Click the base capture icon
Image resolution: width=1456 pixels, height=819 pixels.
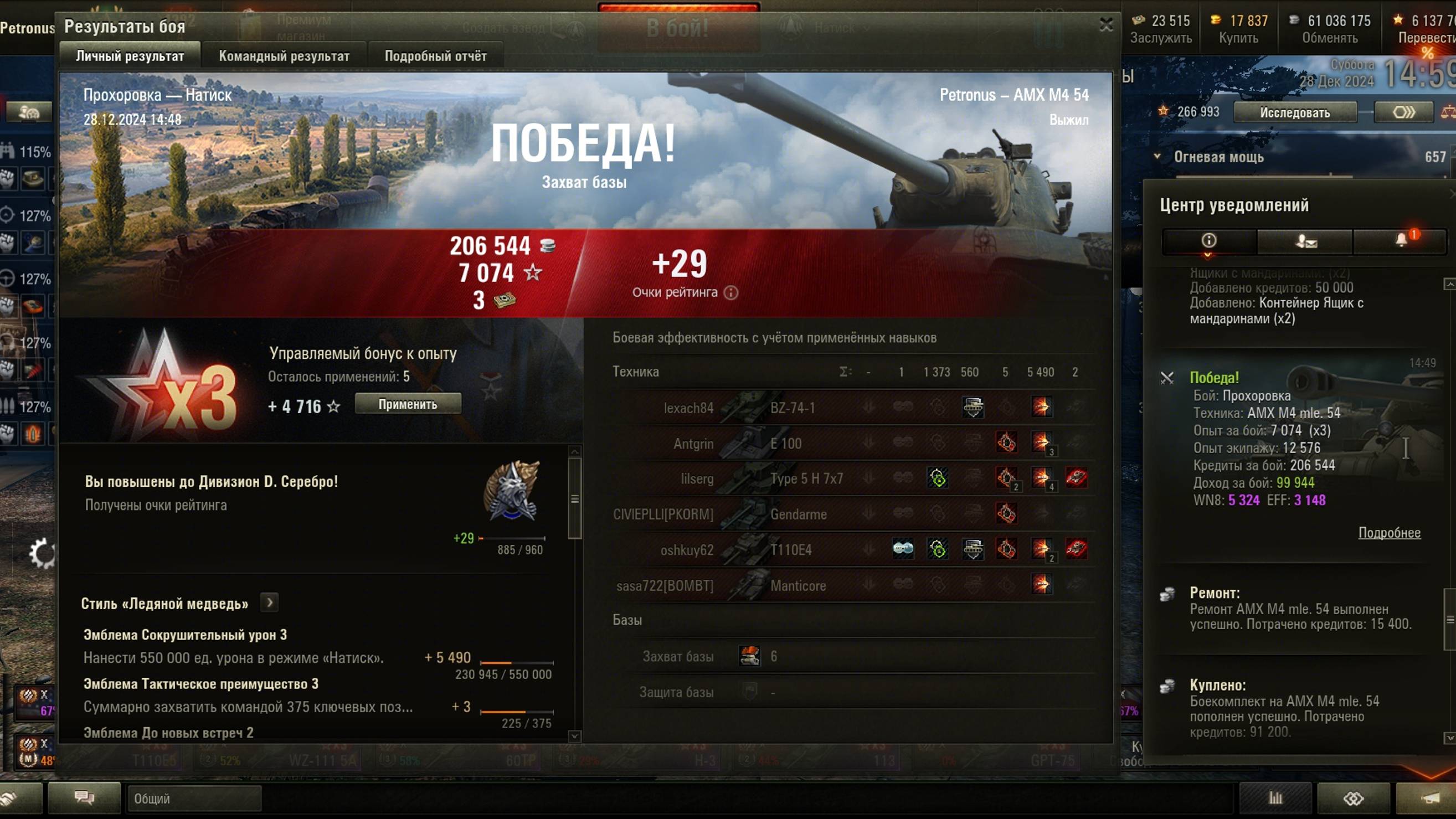point(749,656)
